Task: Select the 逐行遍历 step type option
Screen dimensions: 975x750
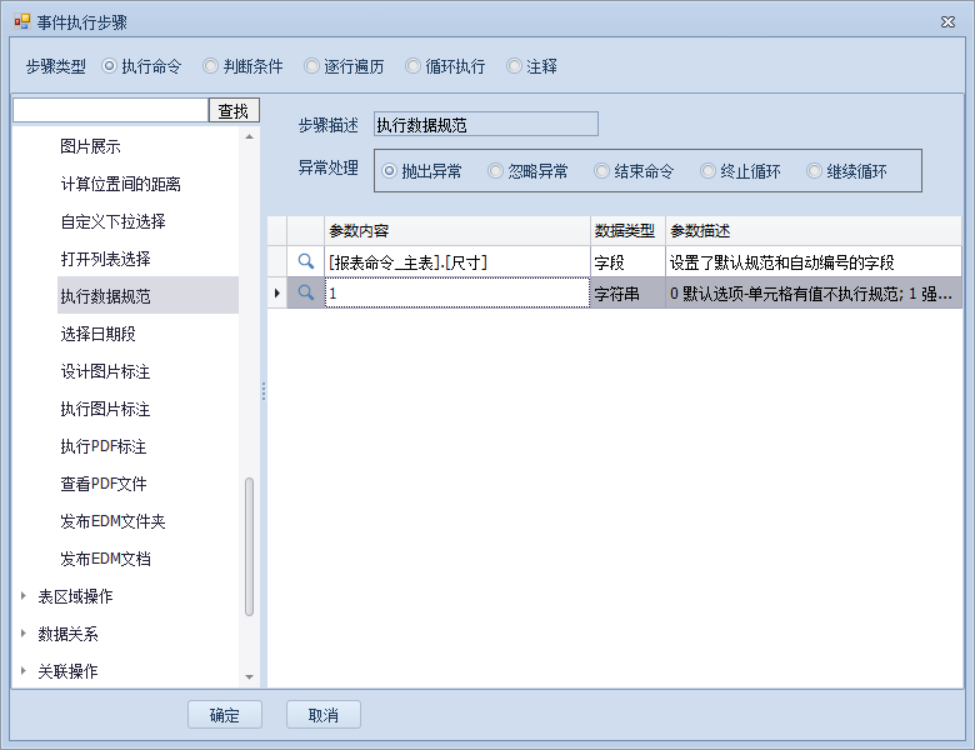Action: click(312, 67)
